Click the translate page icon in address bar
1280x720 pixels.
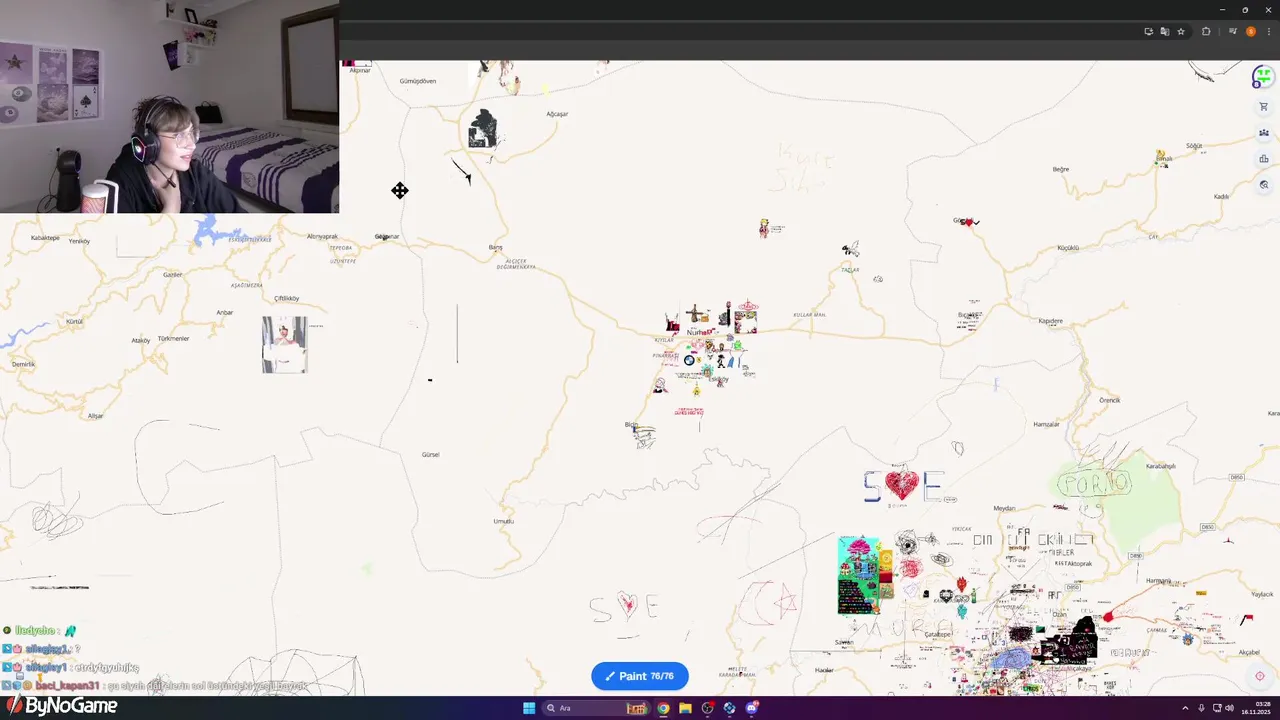click(1164, 32)
